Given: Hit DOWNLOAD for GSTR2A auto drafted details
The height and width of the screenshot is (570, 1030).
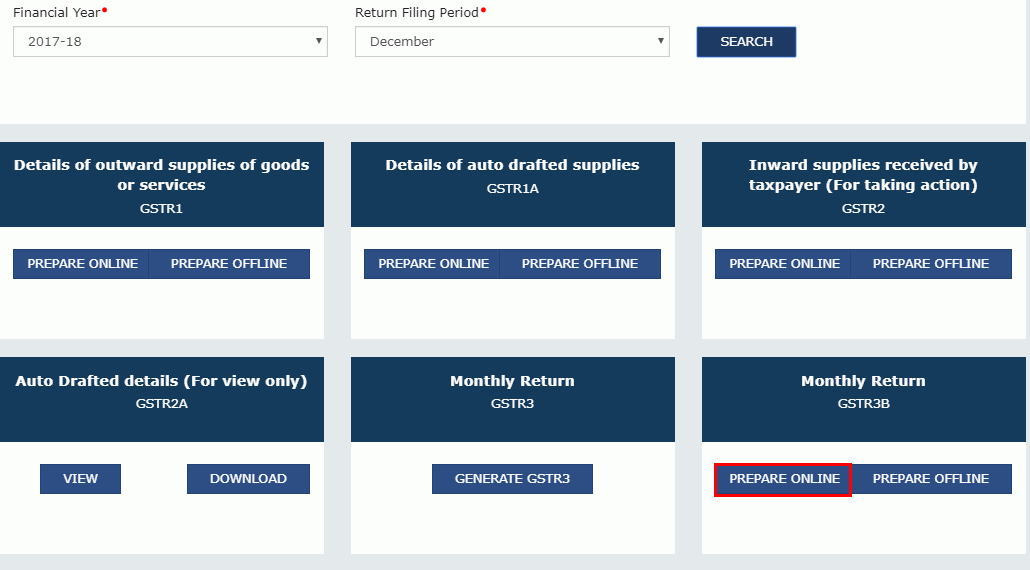Looking at the screenshot, I should tap(248, 479).
